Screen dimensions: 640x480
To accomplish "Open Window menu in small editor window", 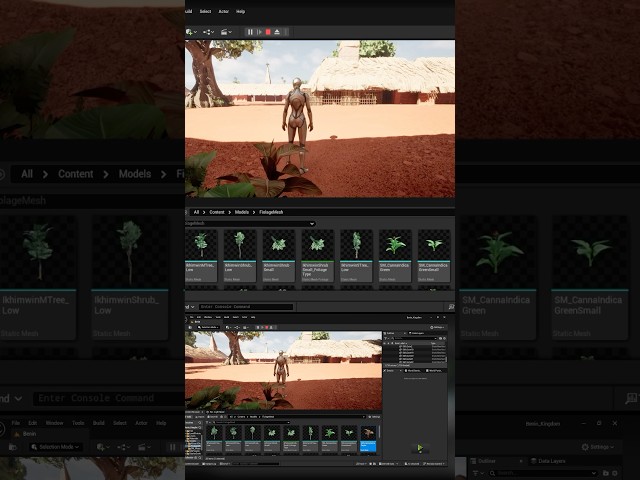I will 208,317.
